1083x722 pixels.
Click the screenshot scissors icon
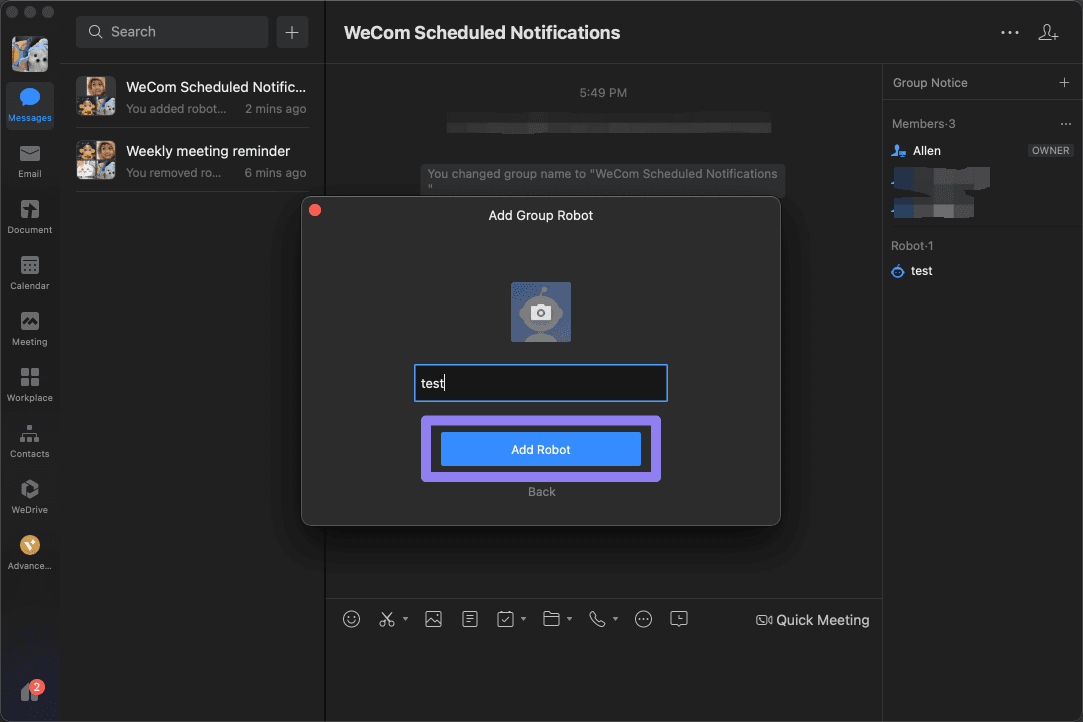(387, 619)
